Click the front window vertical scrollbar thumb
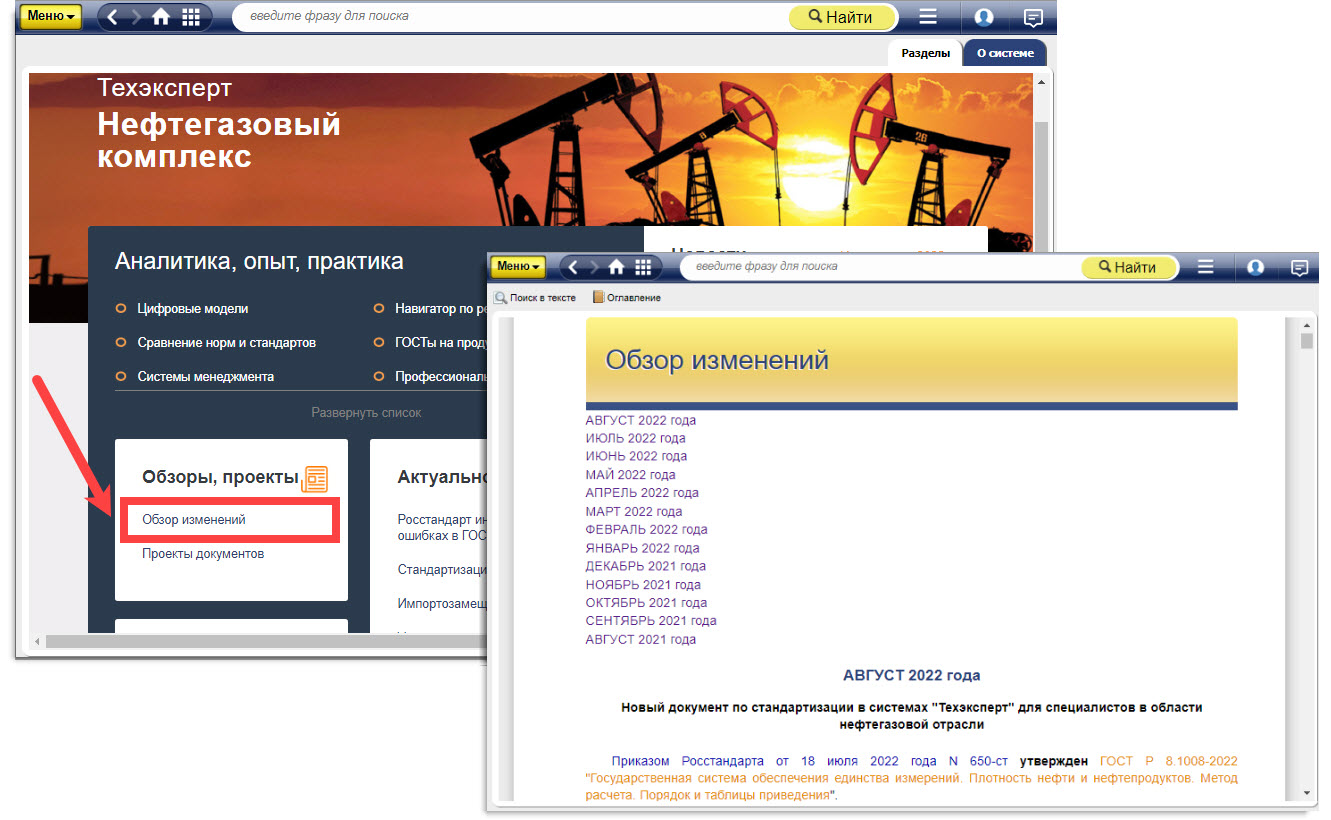Image resolution: width=1331 pixels, height=820 pixels. coord(1306,341)
